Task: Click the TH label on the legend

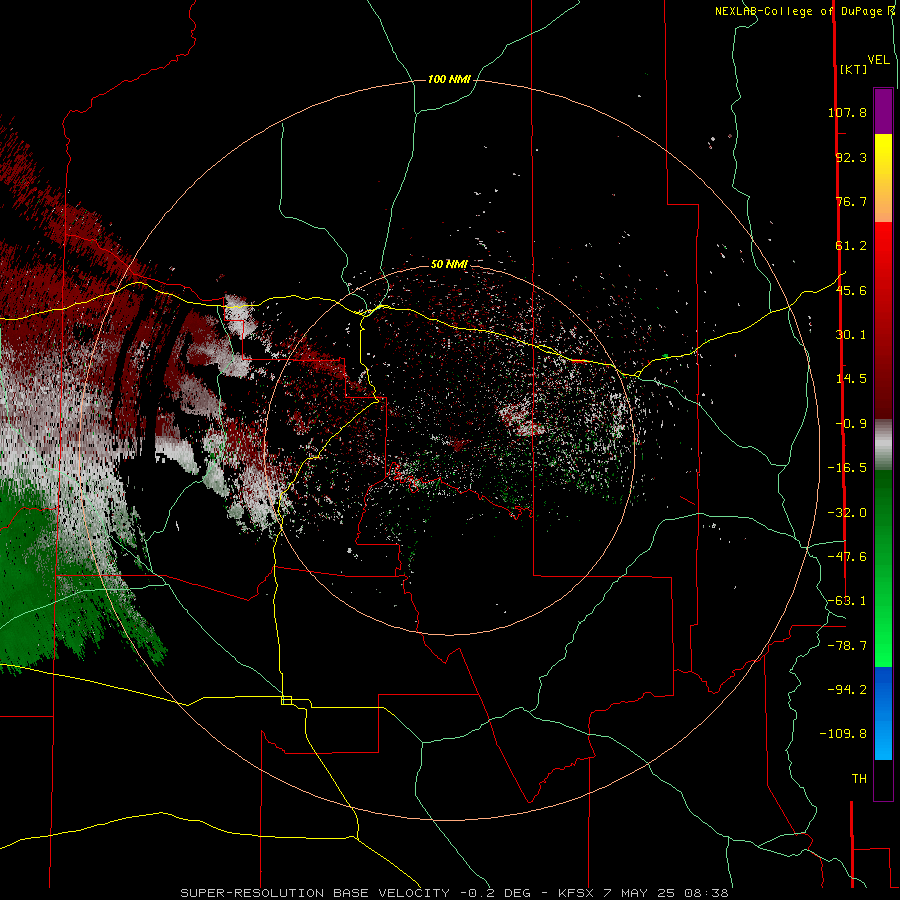Action: click(859, 779)
